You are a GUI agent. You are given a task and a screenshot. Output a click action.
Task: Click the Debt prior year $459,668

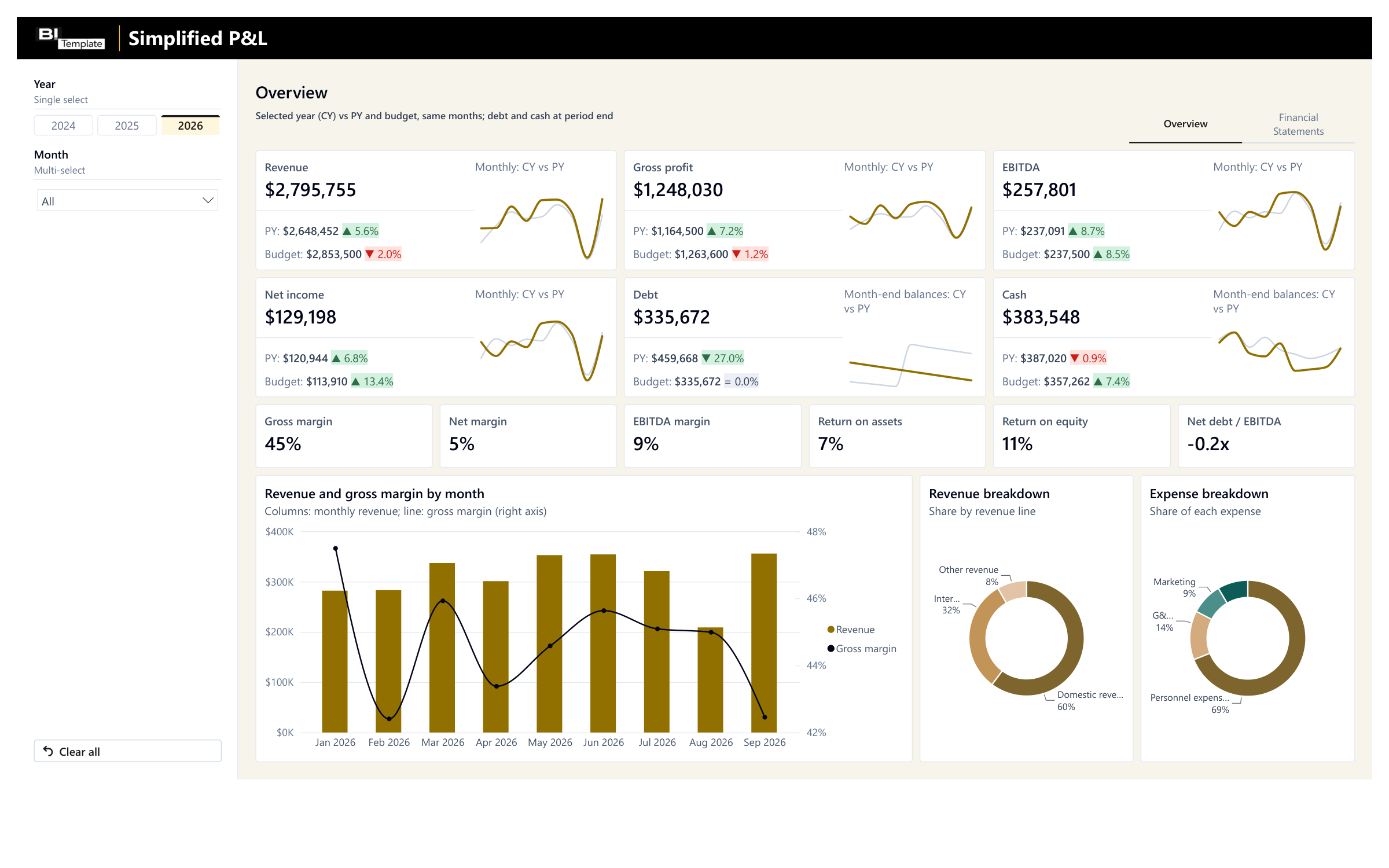coord(674,358)
